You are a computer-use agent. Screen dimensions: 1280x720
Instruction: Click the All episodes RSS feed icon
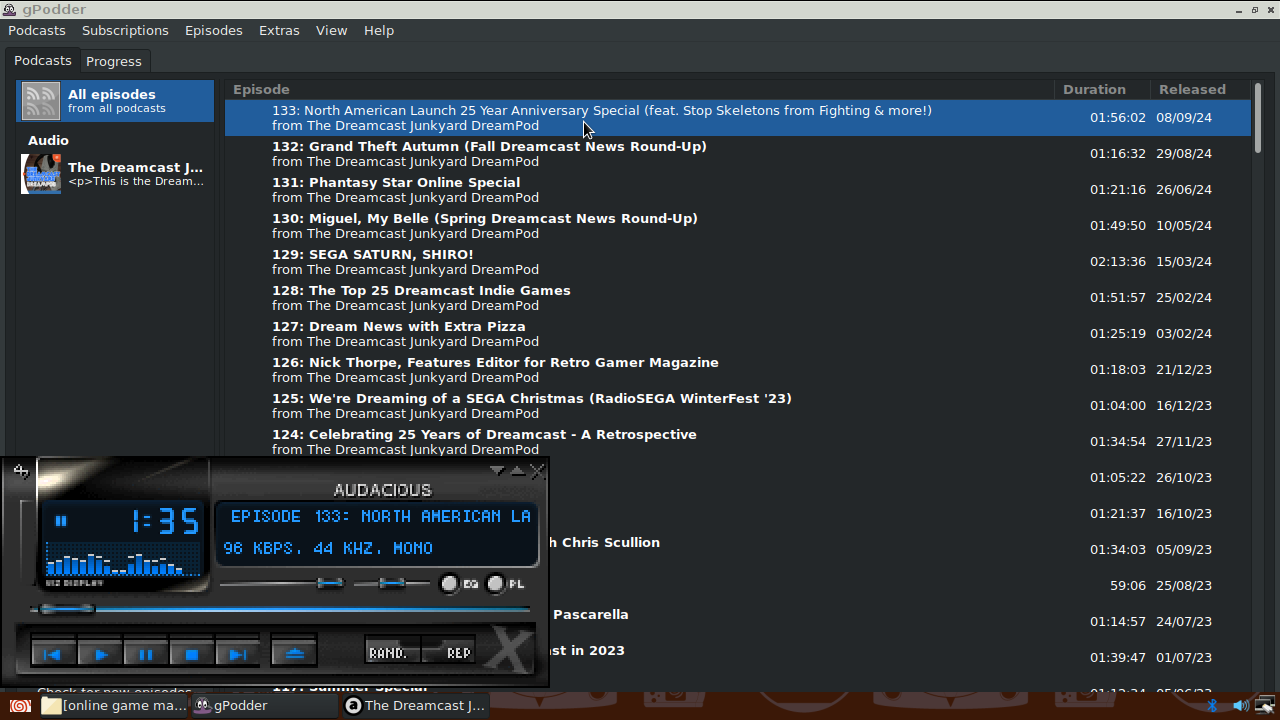(41, 101)
